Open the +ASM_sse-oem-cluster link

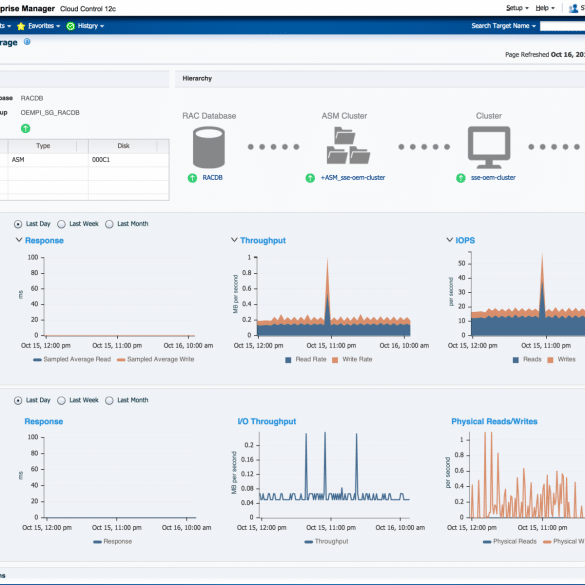[353, 178]
